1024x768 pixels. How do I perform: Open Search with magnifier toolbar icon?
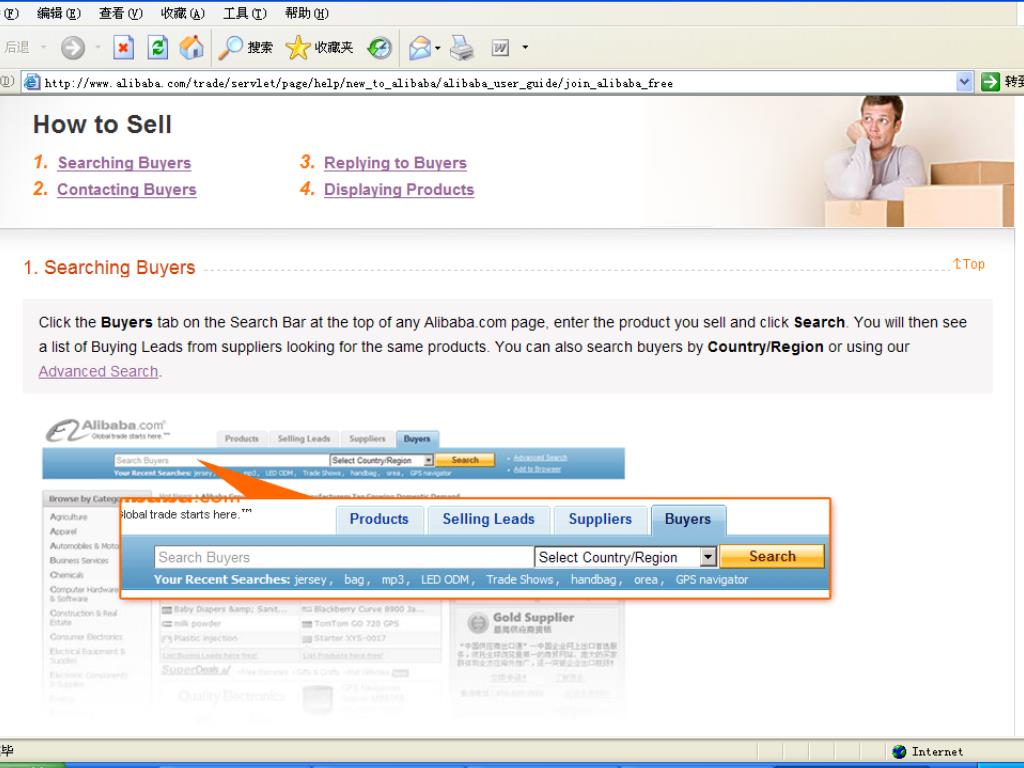[x=230, y=48]
